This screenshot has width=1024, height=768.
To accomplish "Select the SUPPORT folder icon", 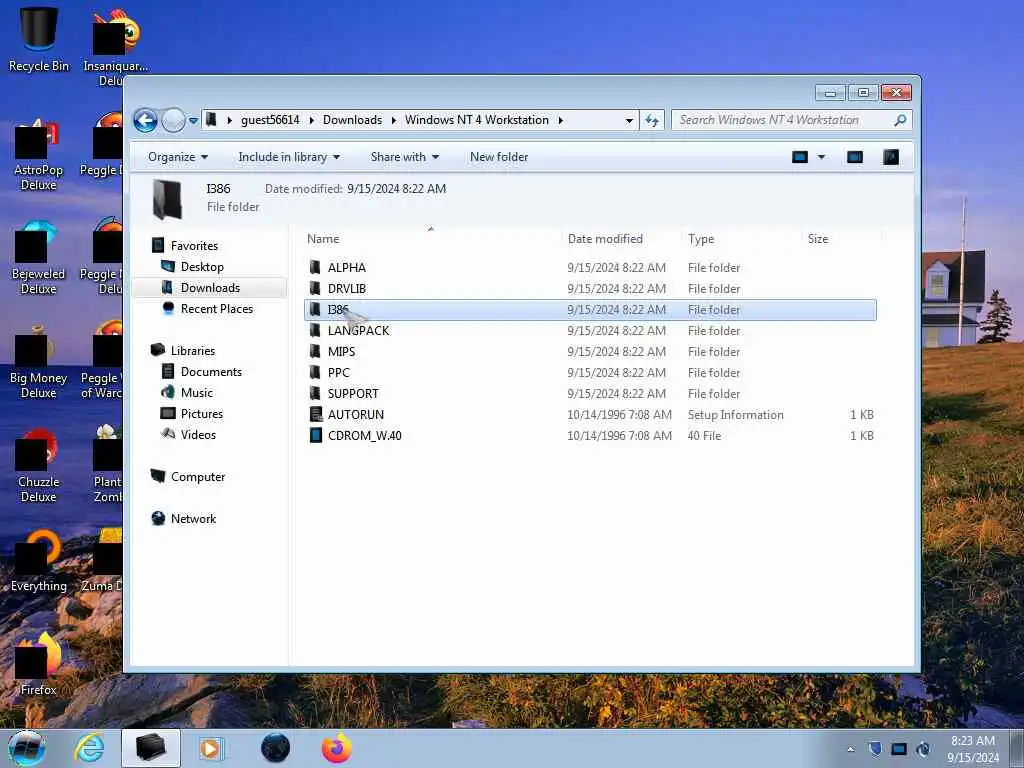I will [x=315, y=393].
